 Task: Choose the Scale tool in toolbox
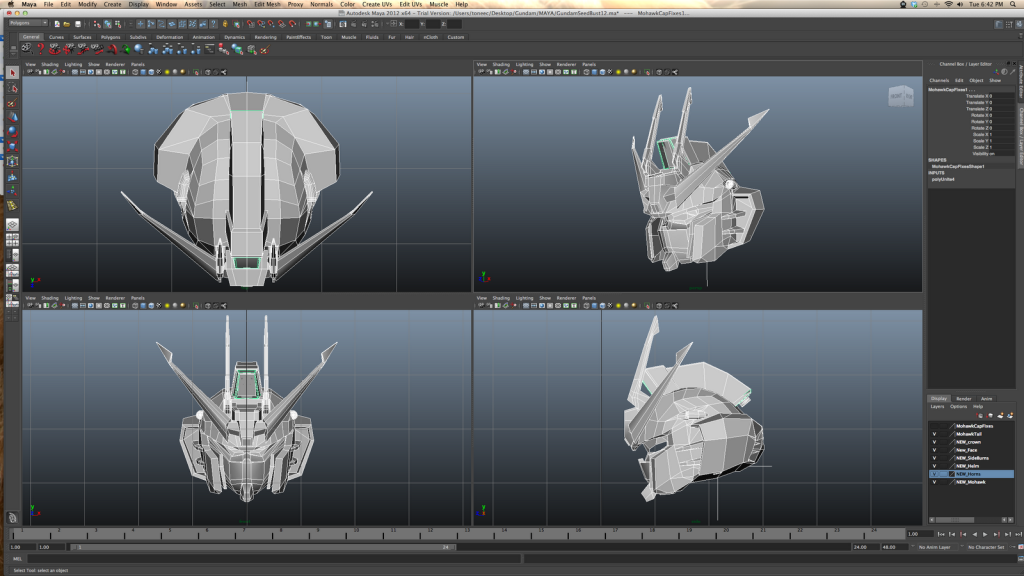click(x=12, y=146)
